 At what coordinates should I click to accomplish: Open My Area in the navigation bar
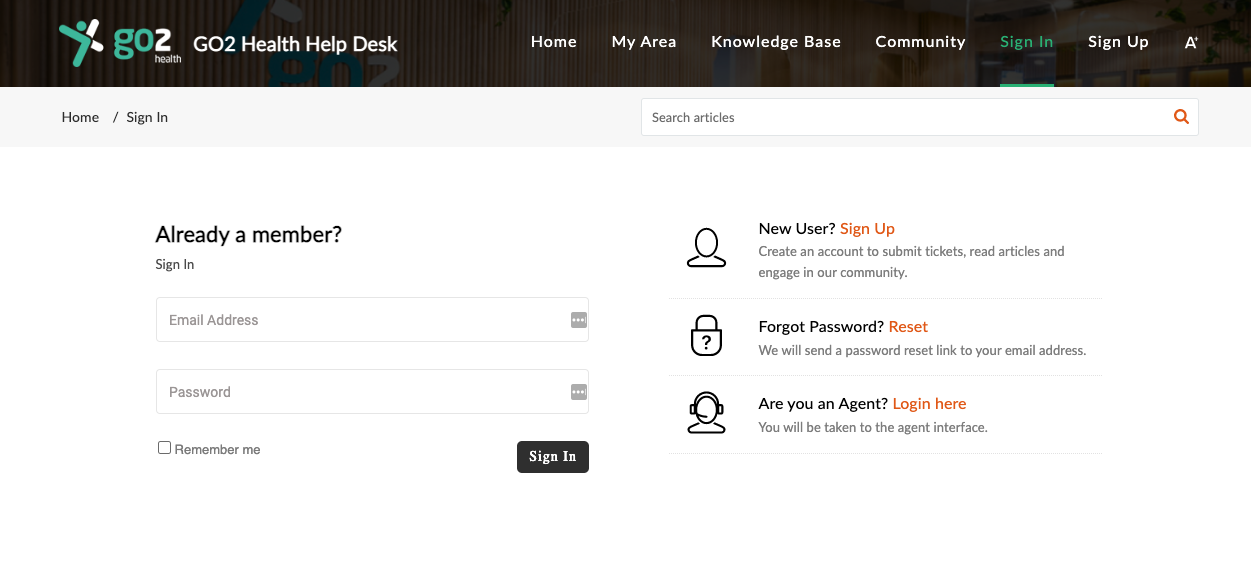click(644, 42)
